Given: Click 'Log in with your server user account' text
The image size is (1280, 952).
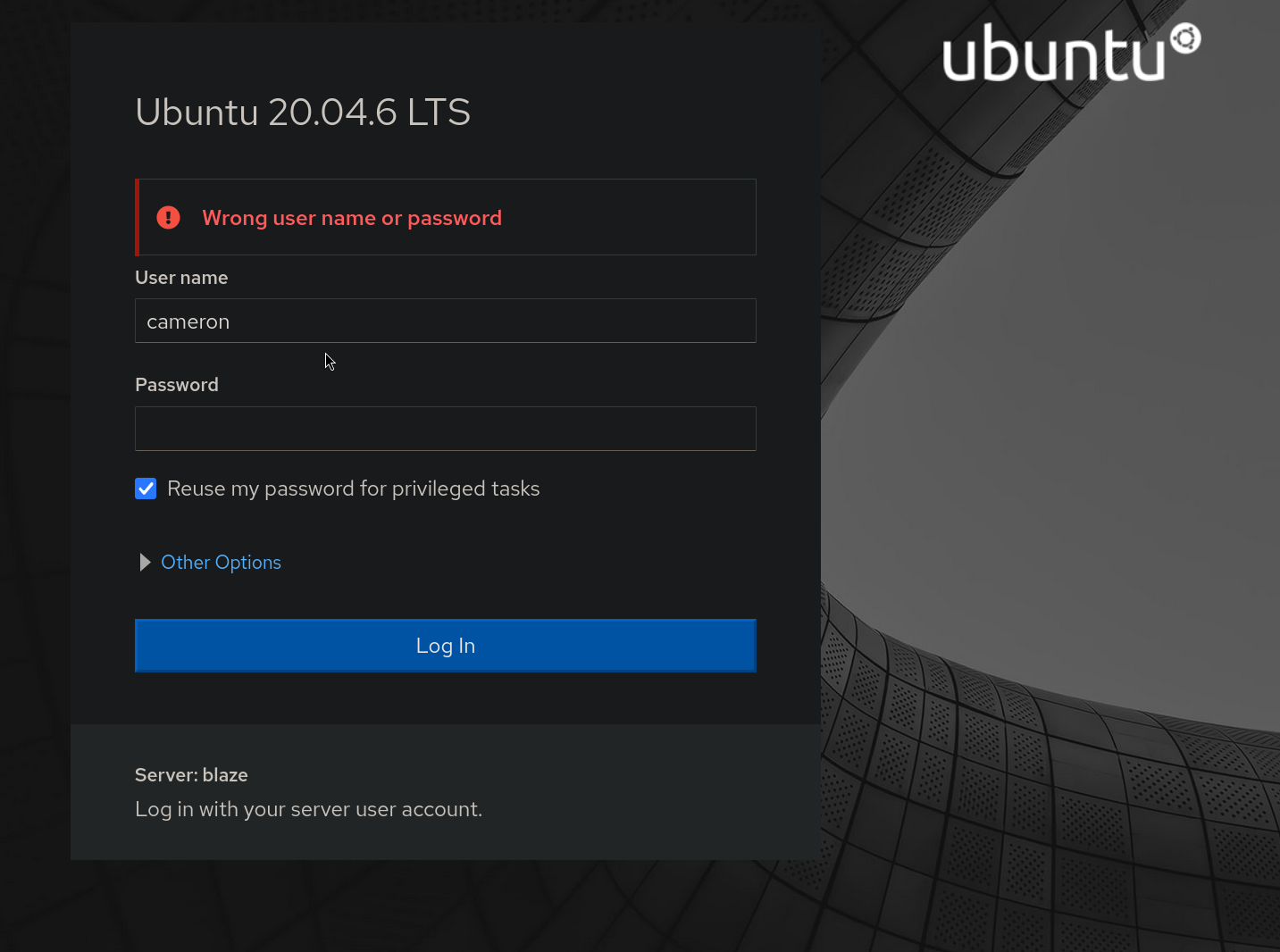Looking at the screenshot, I should [308, 809].
